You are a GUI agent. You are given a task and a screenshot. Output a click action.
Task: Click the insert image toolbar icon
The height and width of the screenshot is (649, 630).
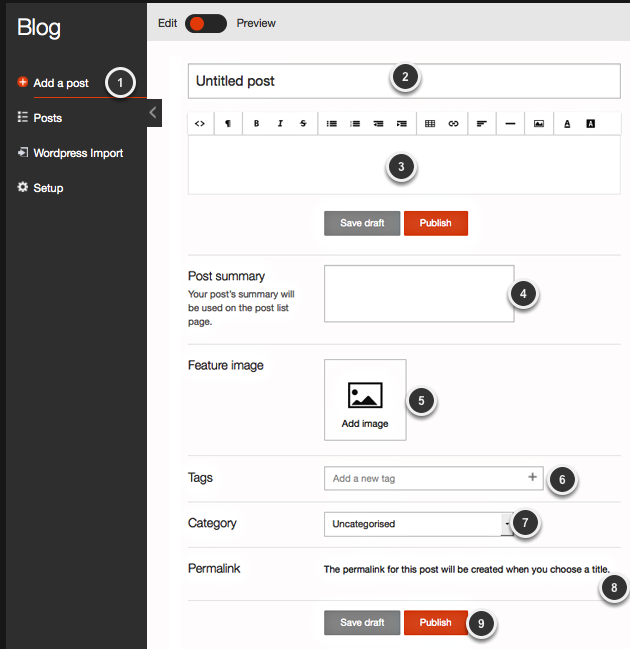pyautogui.click(x=538, y=123)
